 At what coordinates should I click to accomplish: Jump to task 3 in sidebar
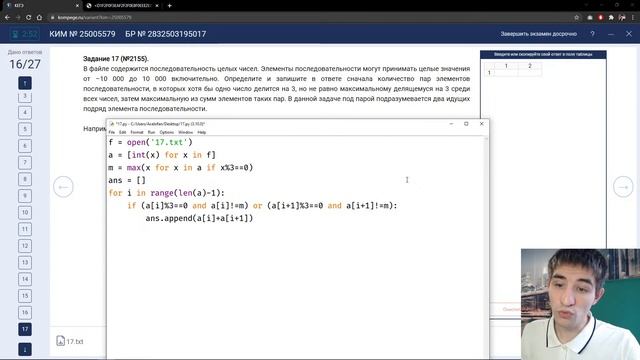coord(25,96)
